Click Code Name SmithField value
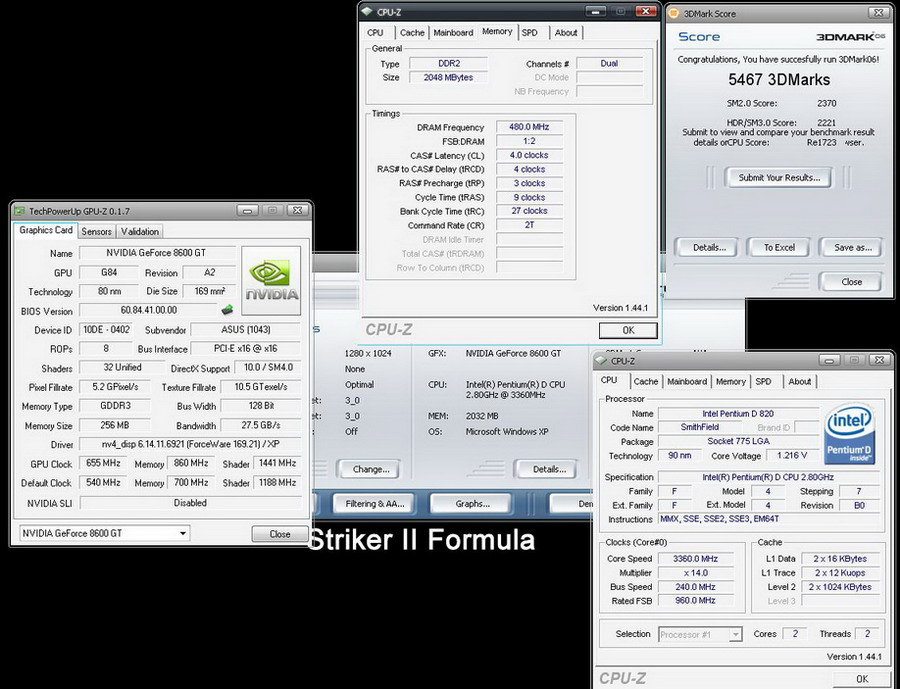This screenshot has width=900, height=689. click(699, 427)
